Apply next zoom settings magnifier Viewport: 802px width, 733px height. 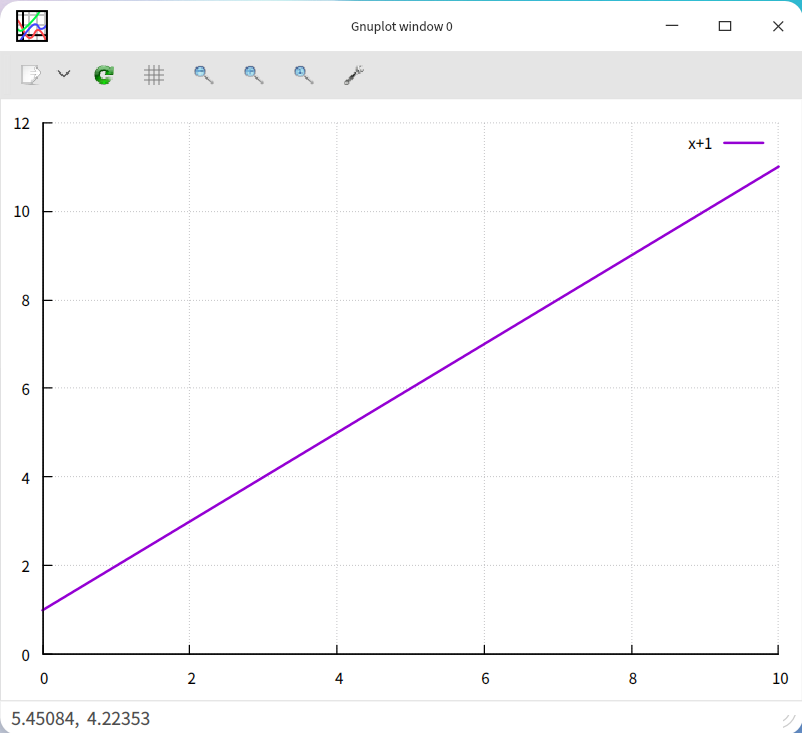254,75
